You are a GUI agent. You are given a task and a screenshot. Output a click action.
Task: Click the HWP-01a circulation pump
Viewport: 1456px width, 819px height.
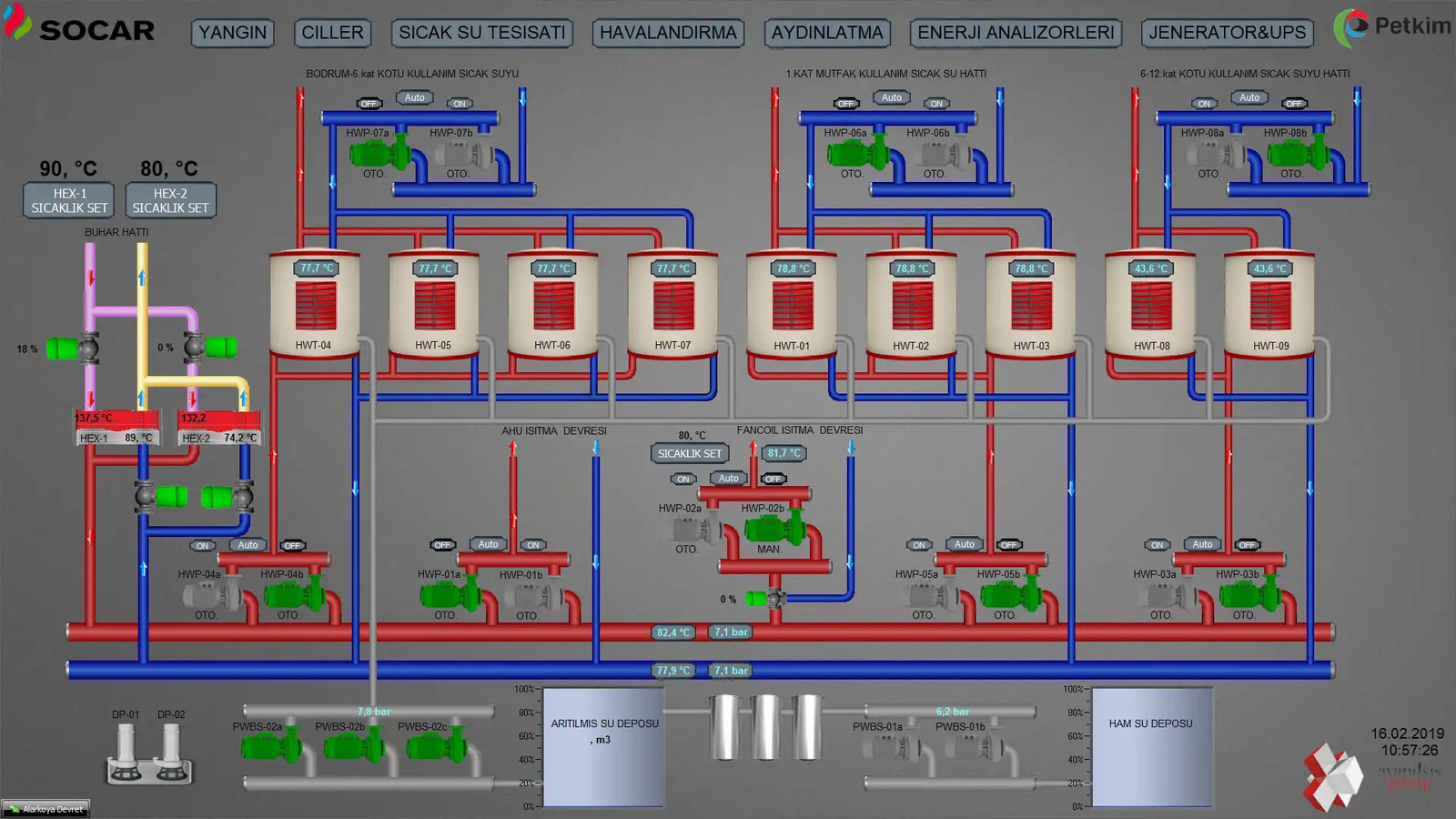[448, 596]
